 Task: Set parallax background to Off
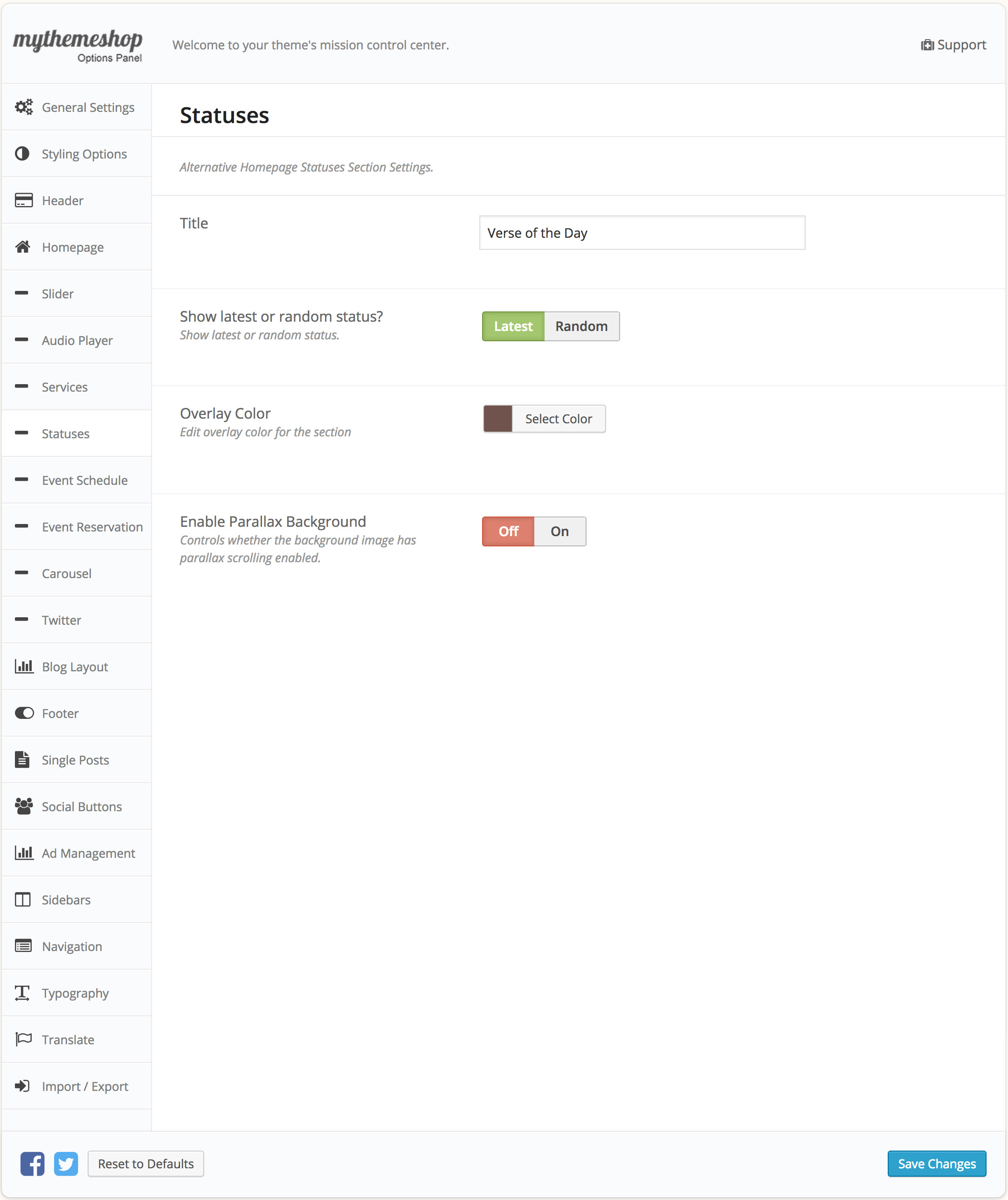508,531
